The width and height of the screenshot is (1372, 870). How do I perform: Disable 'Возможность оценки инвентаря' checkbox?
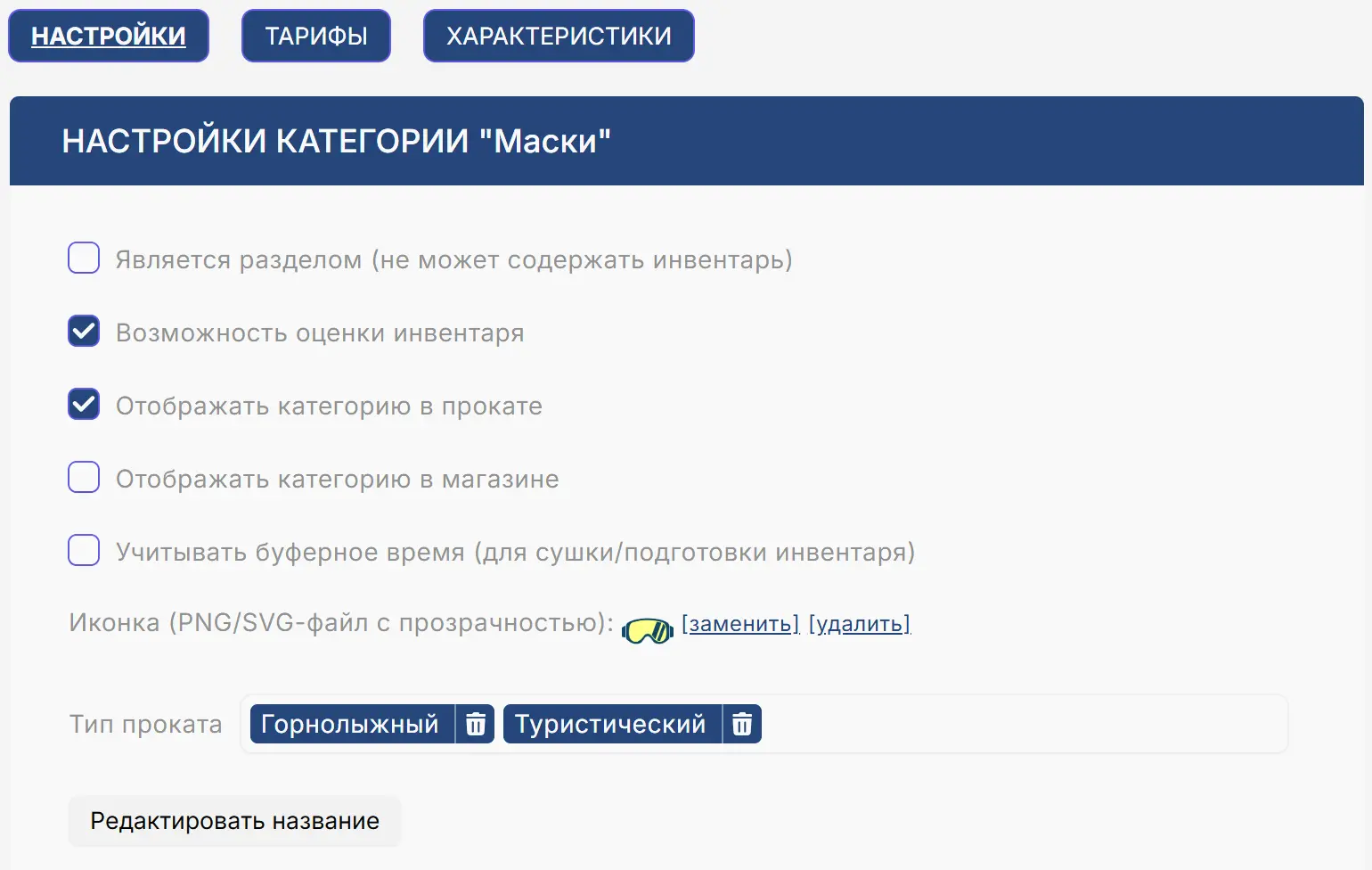83,331
